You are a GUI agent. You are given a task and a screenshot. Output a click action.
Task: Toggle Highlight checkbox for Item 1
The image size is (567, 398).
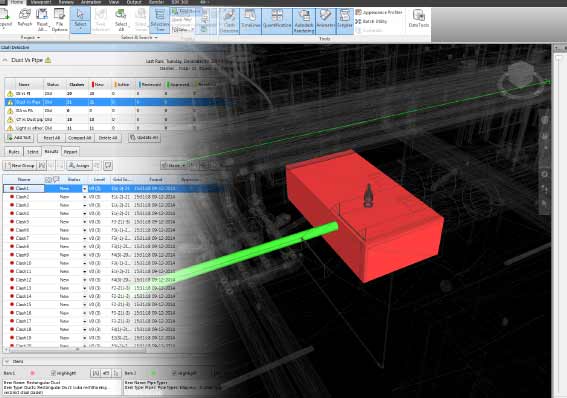(x=53, y=373)
